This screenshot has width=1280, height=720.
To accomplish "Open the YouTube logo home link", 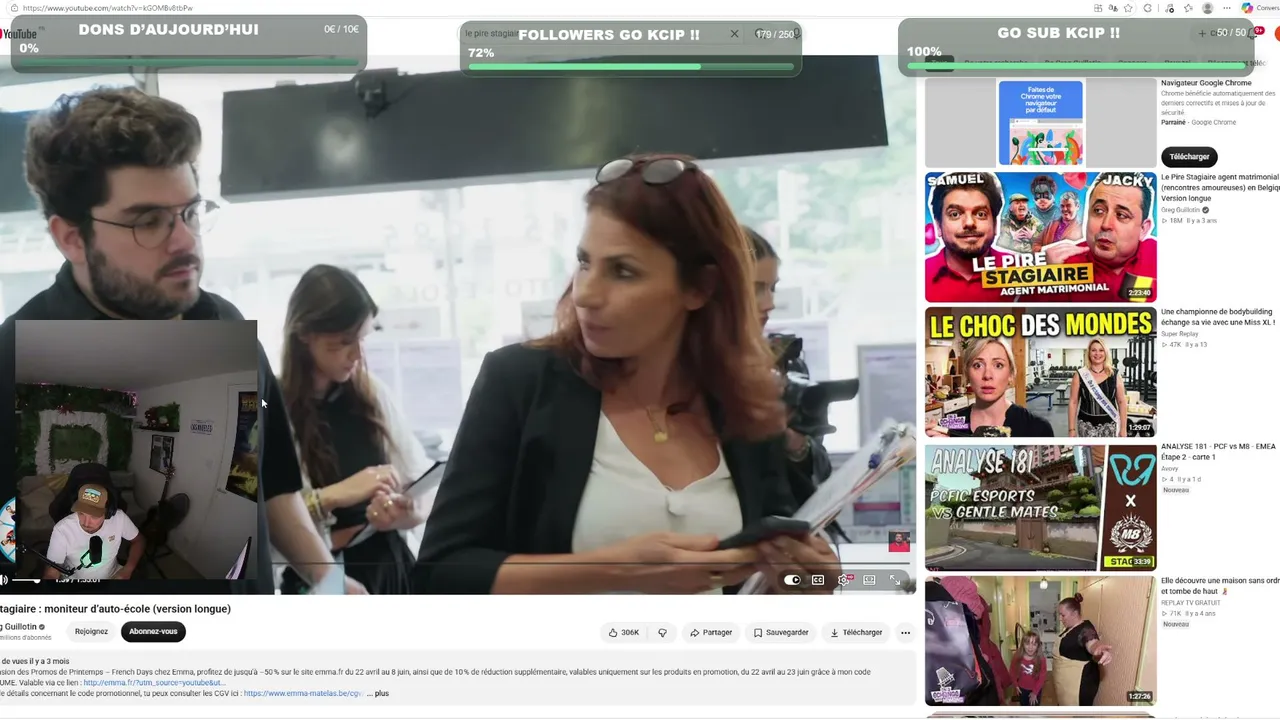I will (x=18, y=34).
